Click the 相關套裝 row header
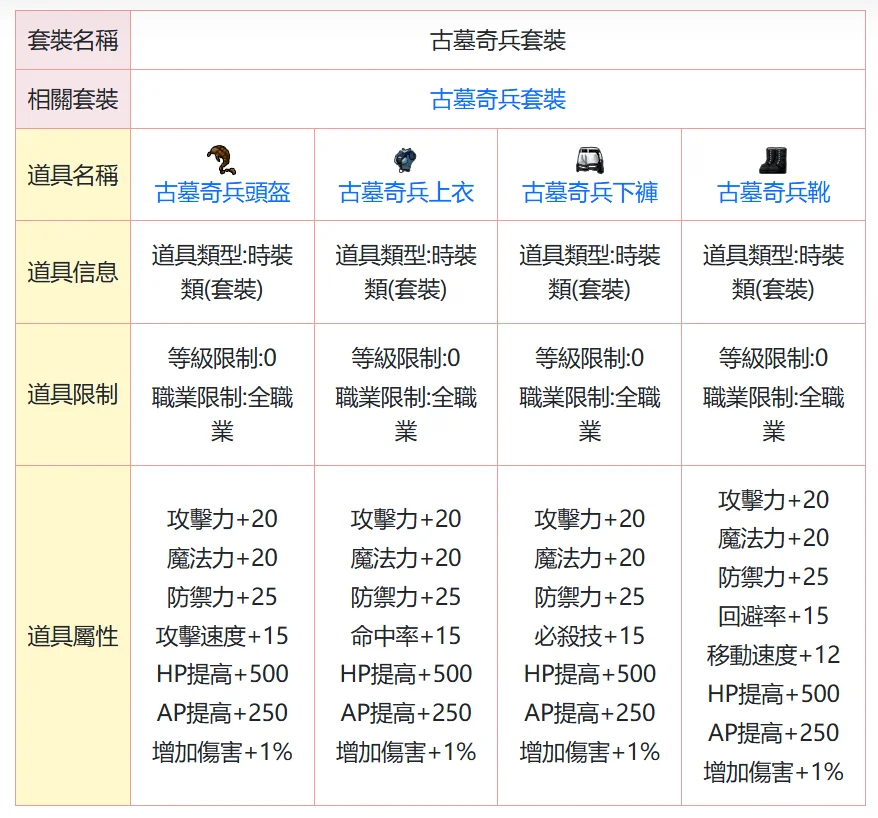 point(73,99)
